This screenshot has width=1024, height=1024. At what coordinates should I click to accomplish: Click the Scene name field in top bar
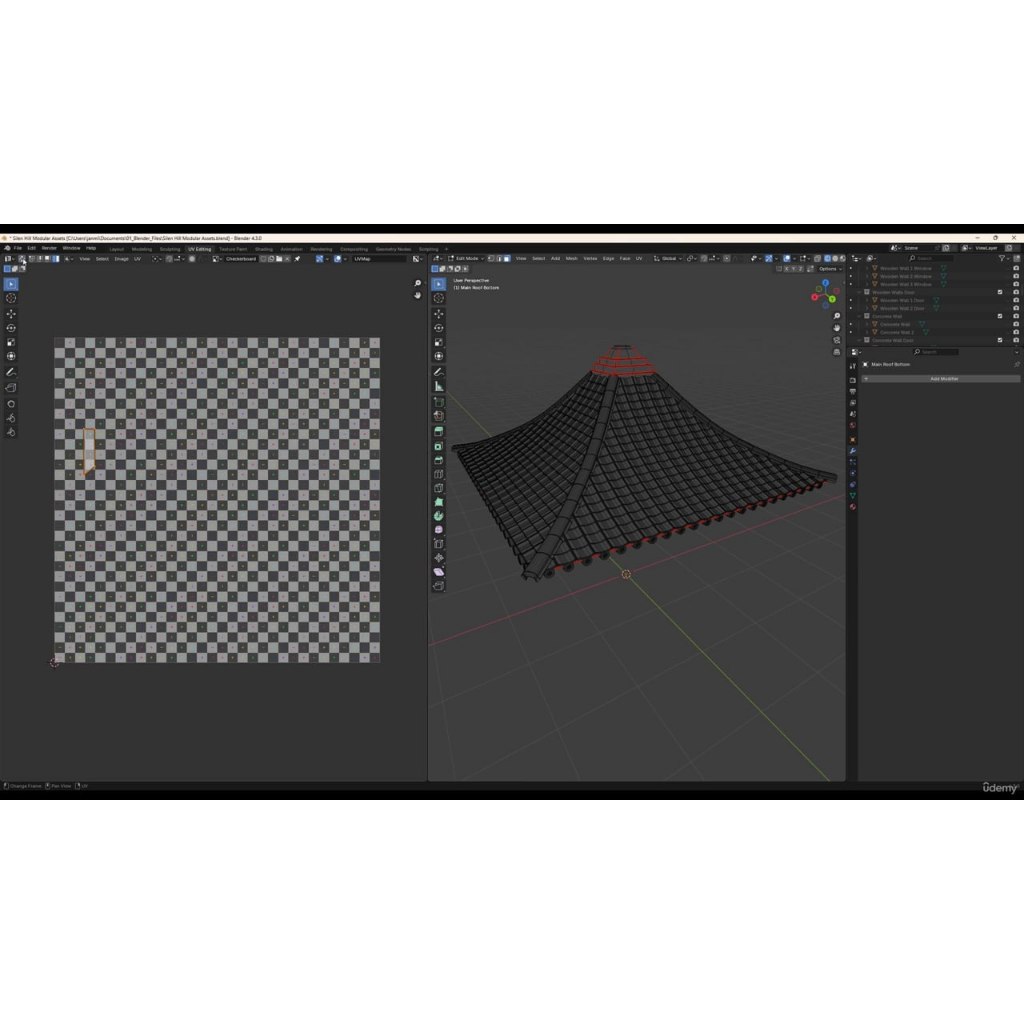click(x=918, y=248)
